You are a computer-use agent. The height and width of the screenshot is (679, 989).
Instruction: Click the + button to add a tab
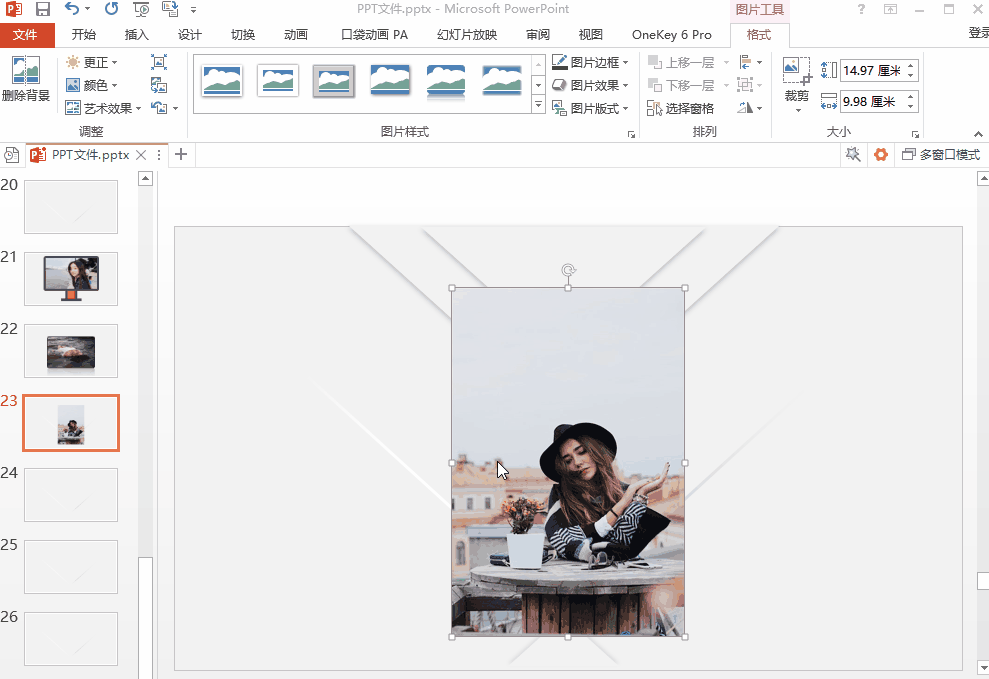click(180, 154)
